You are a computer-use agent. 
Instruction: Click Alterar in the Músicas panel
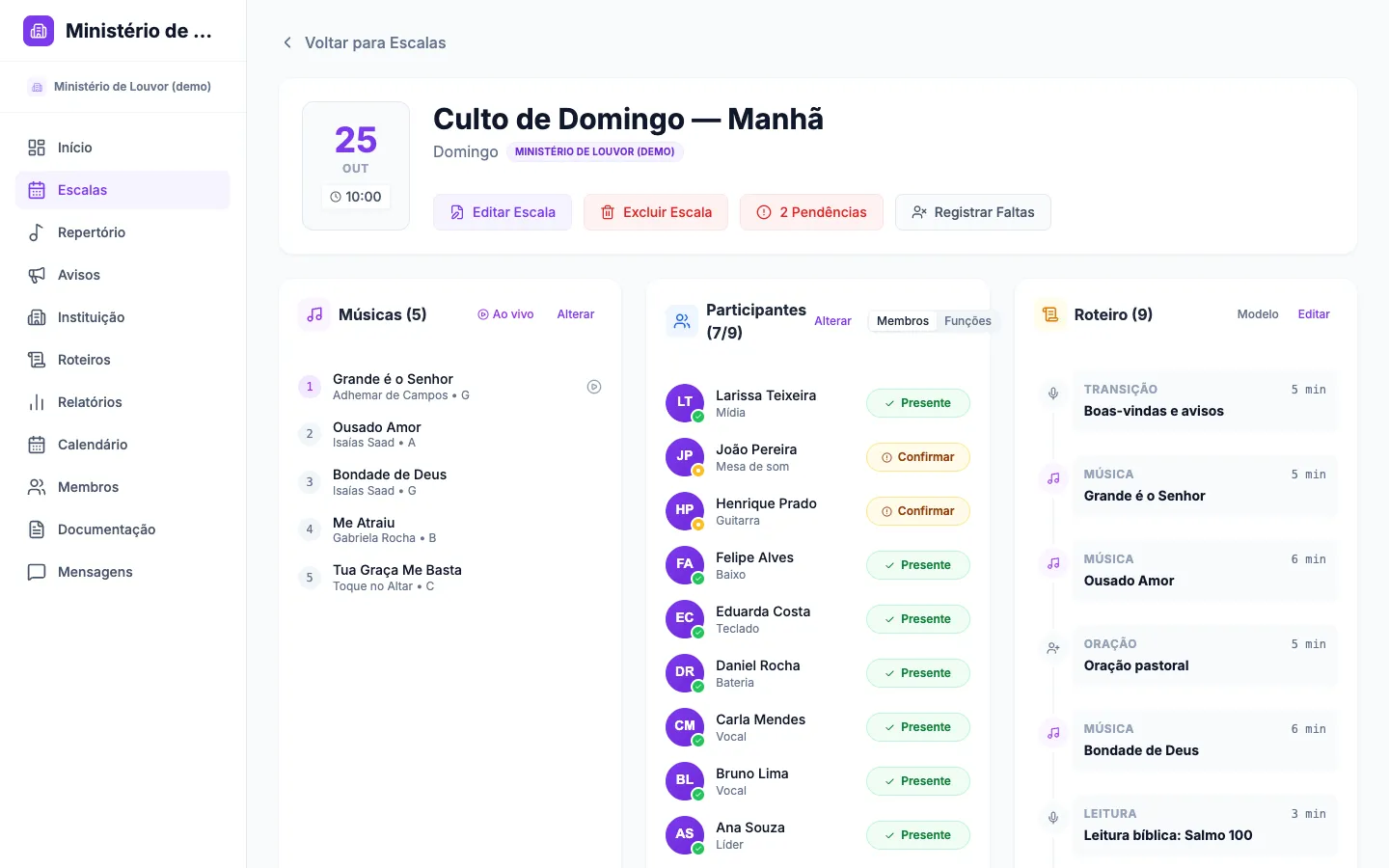576,314
